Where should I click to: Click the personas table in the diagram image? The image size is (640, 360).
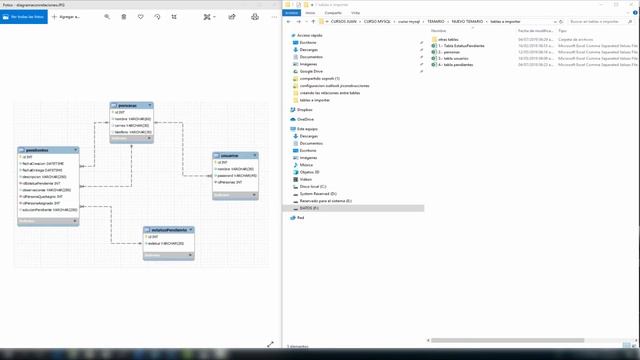(x=131, y=122)
